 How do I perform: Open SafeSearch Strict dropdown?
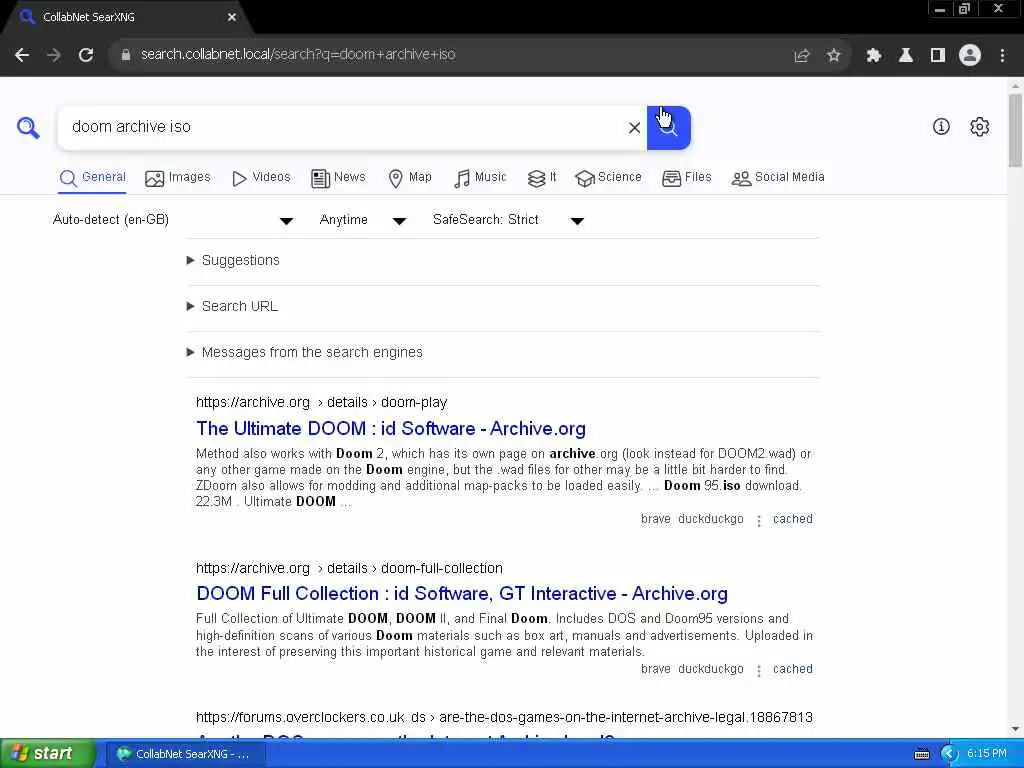pos(507,220)
